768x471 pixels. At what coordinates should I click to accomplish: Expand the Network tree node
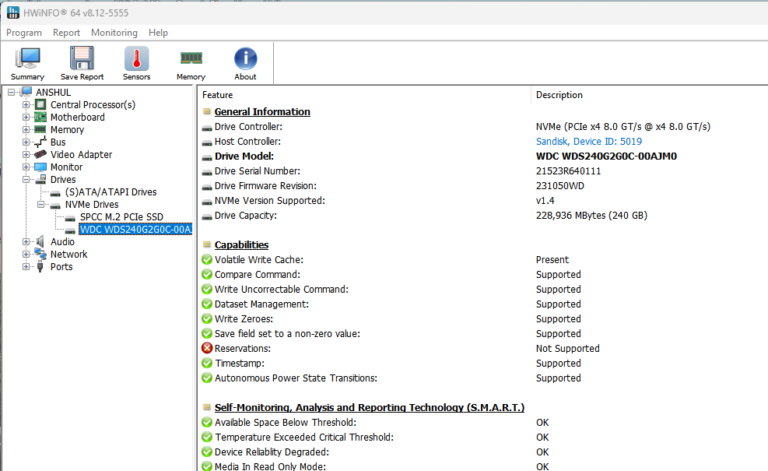tap(26, 254)
